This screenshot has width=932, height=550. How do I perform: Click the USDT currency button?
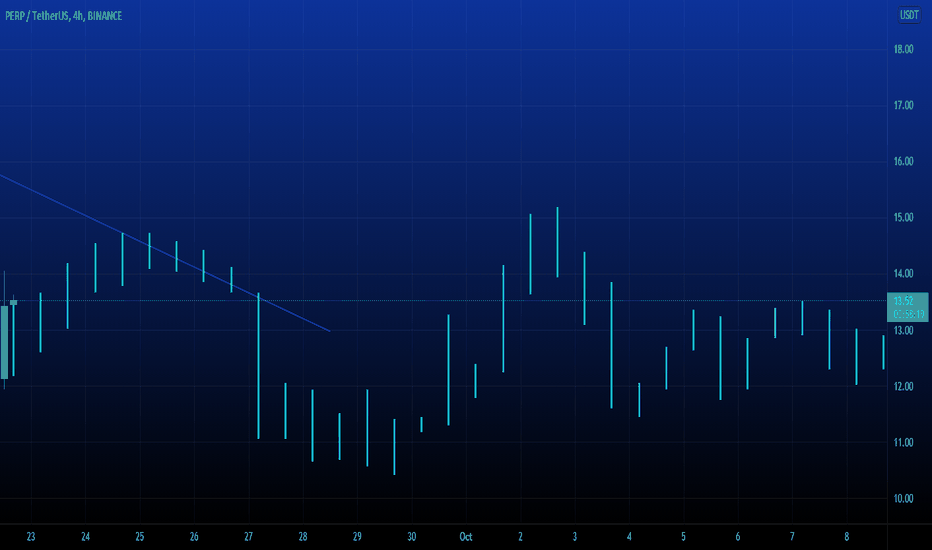click(909, 15)
